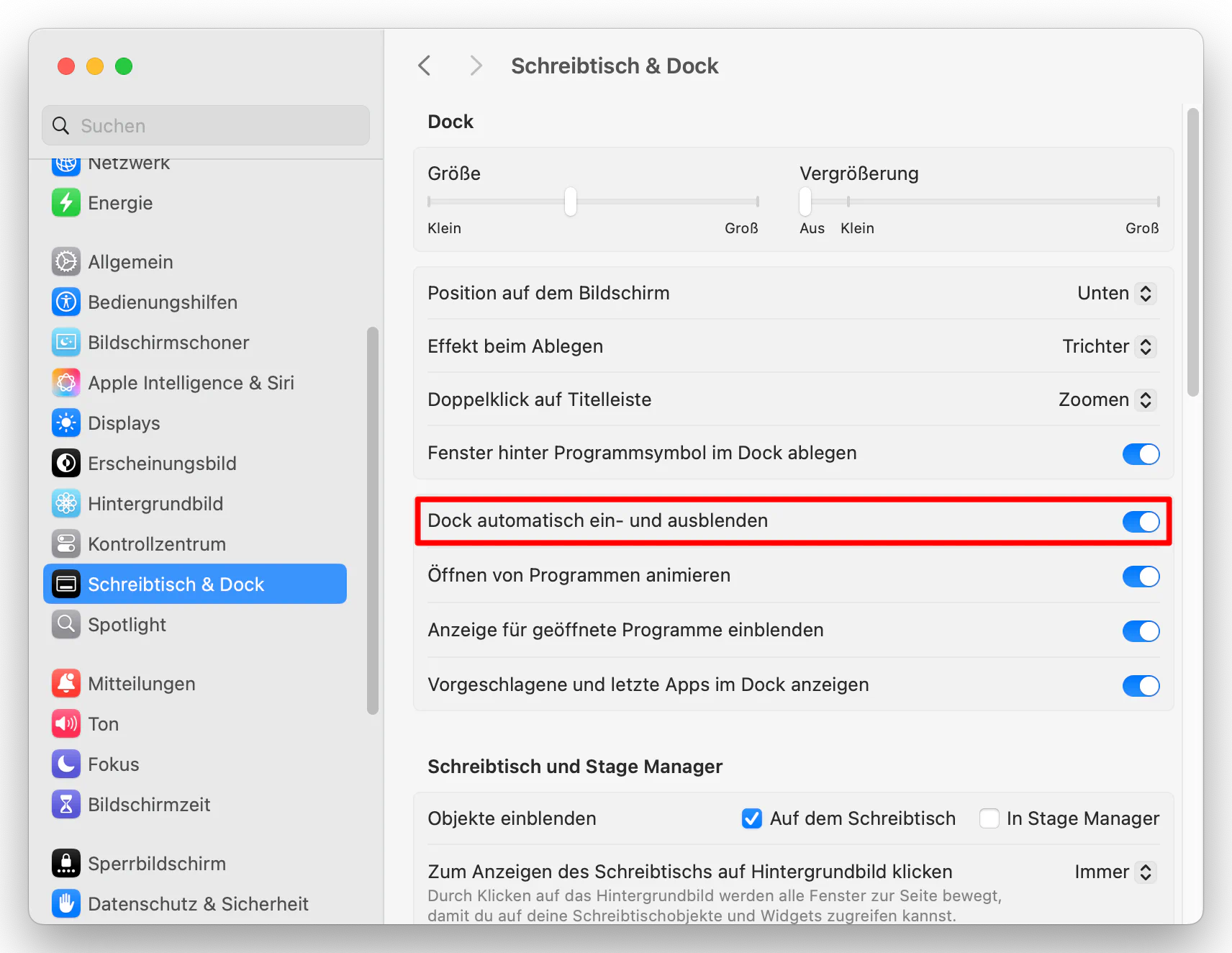
Task: Open the Ton speaker icon
Action: pyautogui.click(x=66, y=724)
